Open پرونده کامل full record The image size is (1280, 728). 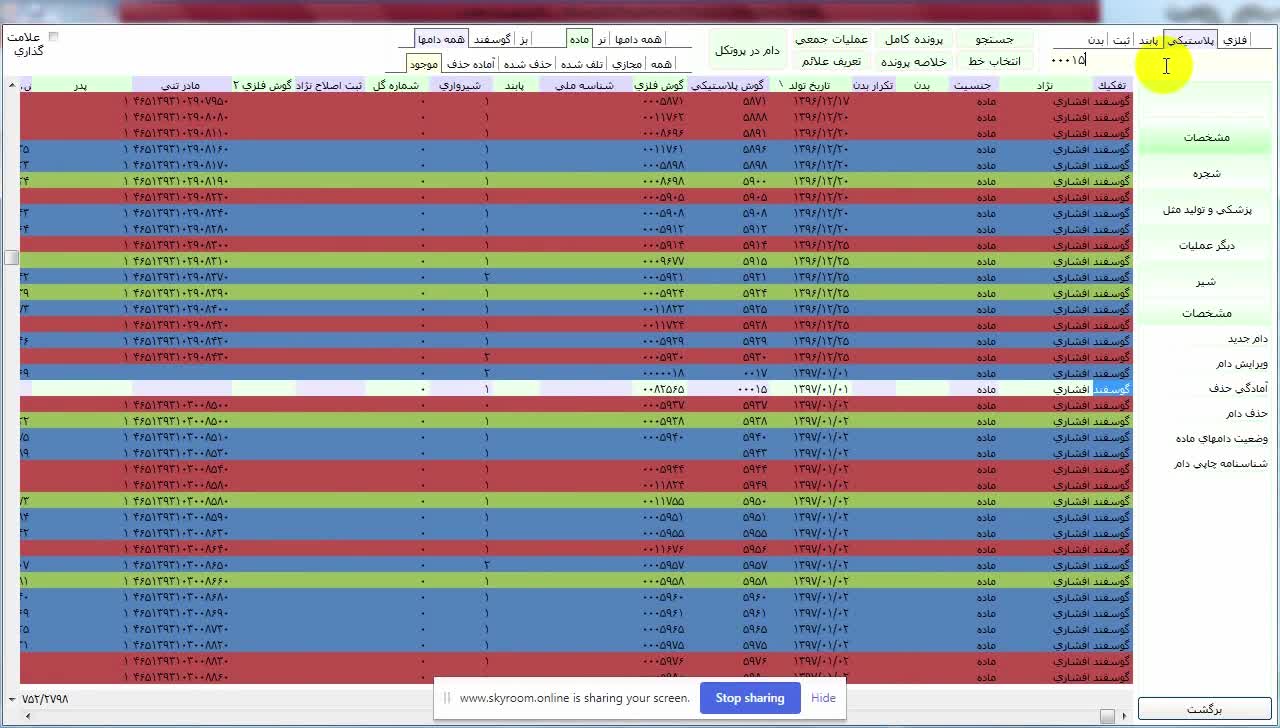pyautogui.click(x=913, y=39)
